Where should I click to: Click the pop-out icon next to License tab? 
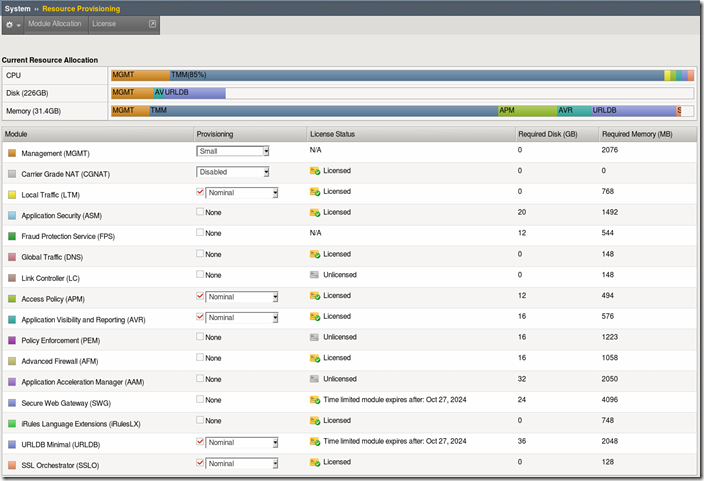(153, 24)
